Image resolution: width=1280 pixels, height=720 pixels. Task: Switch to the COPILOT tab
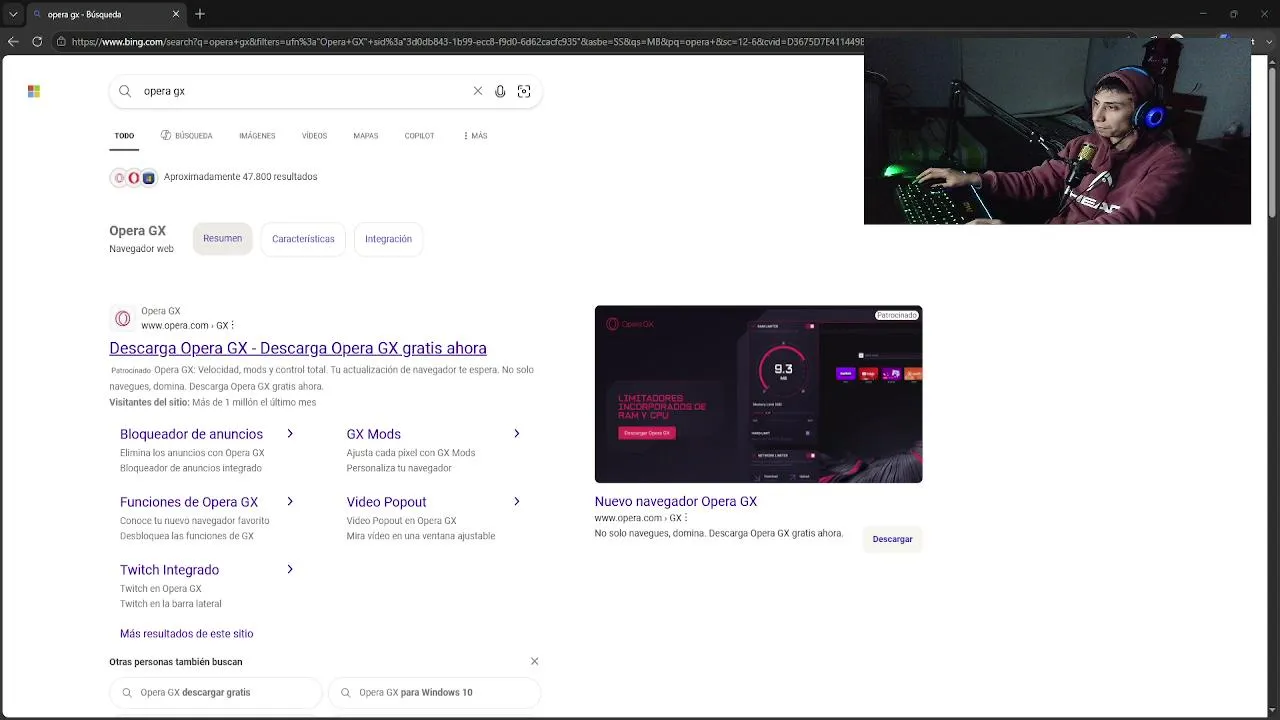click(x=419, y=136)
